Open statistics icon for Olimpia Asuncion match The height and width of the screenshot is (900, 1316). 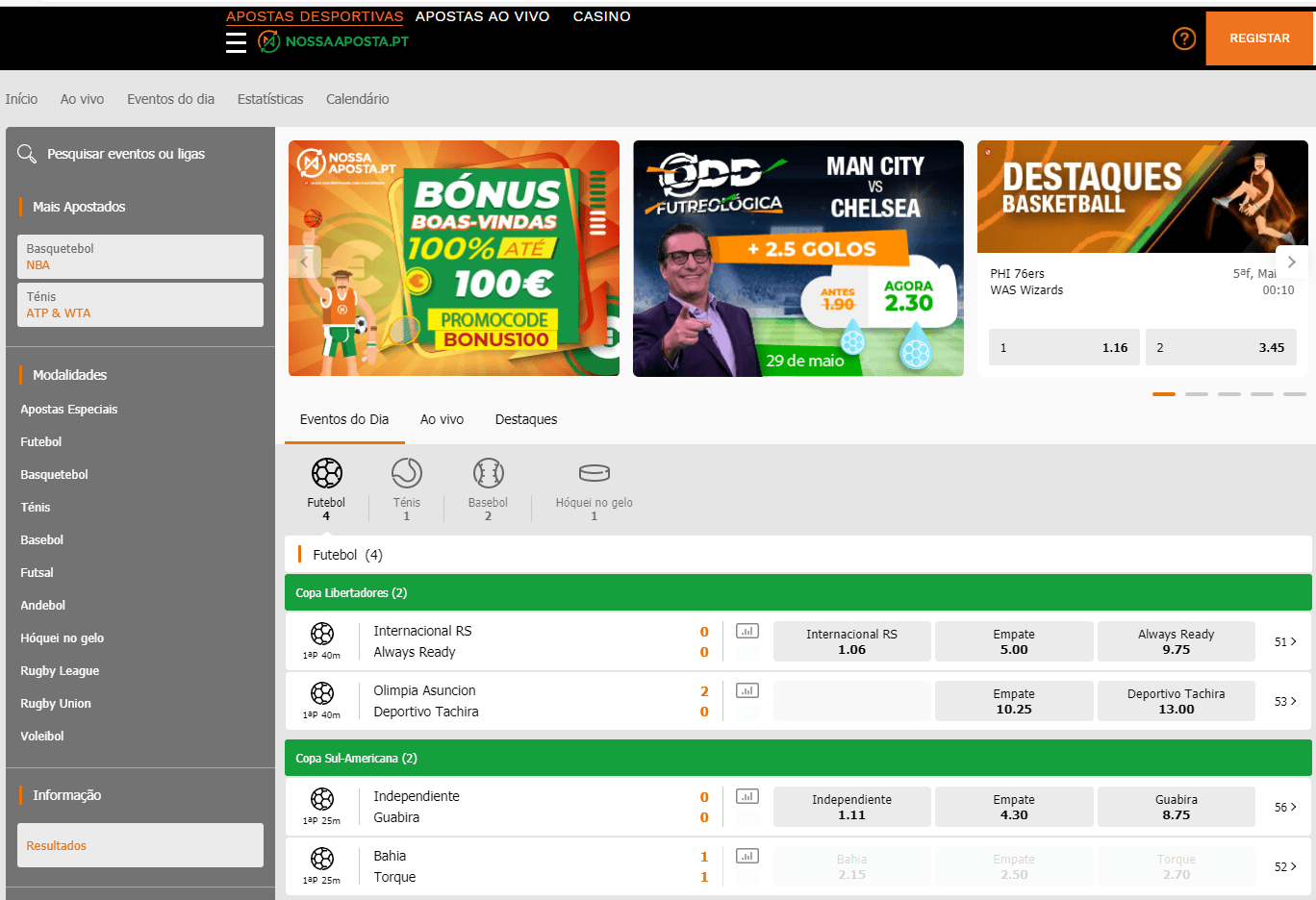pos(747,691)
